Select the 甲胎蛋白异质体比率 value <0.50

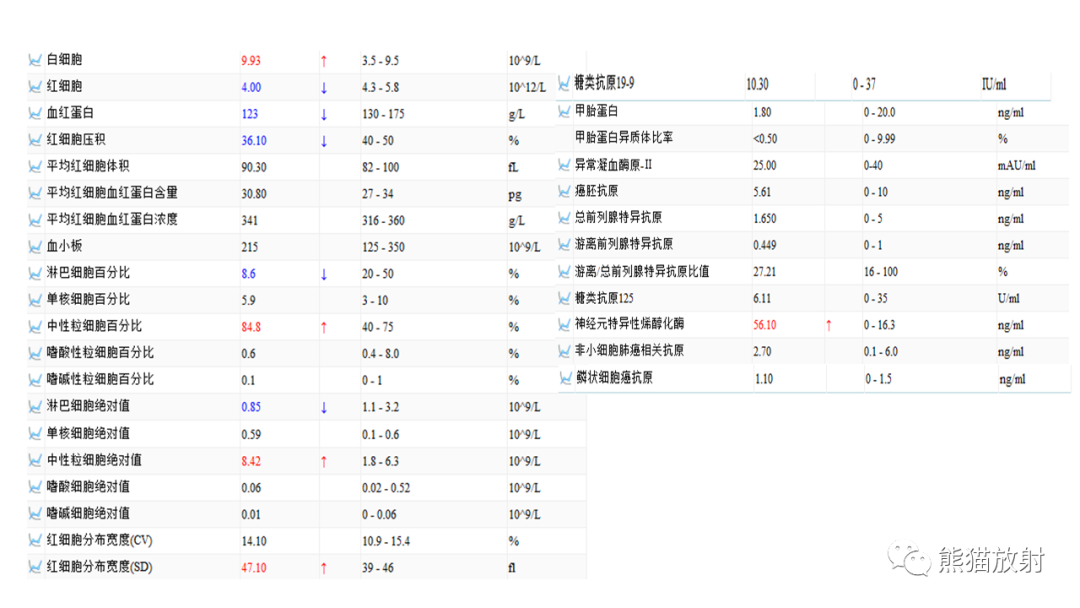coord(765,139)
